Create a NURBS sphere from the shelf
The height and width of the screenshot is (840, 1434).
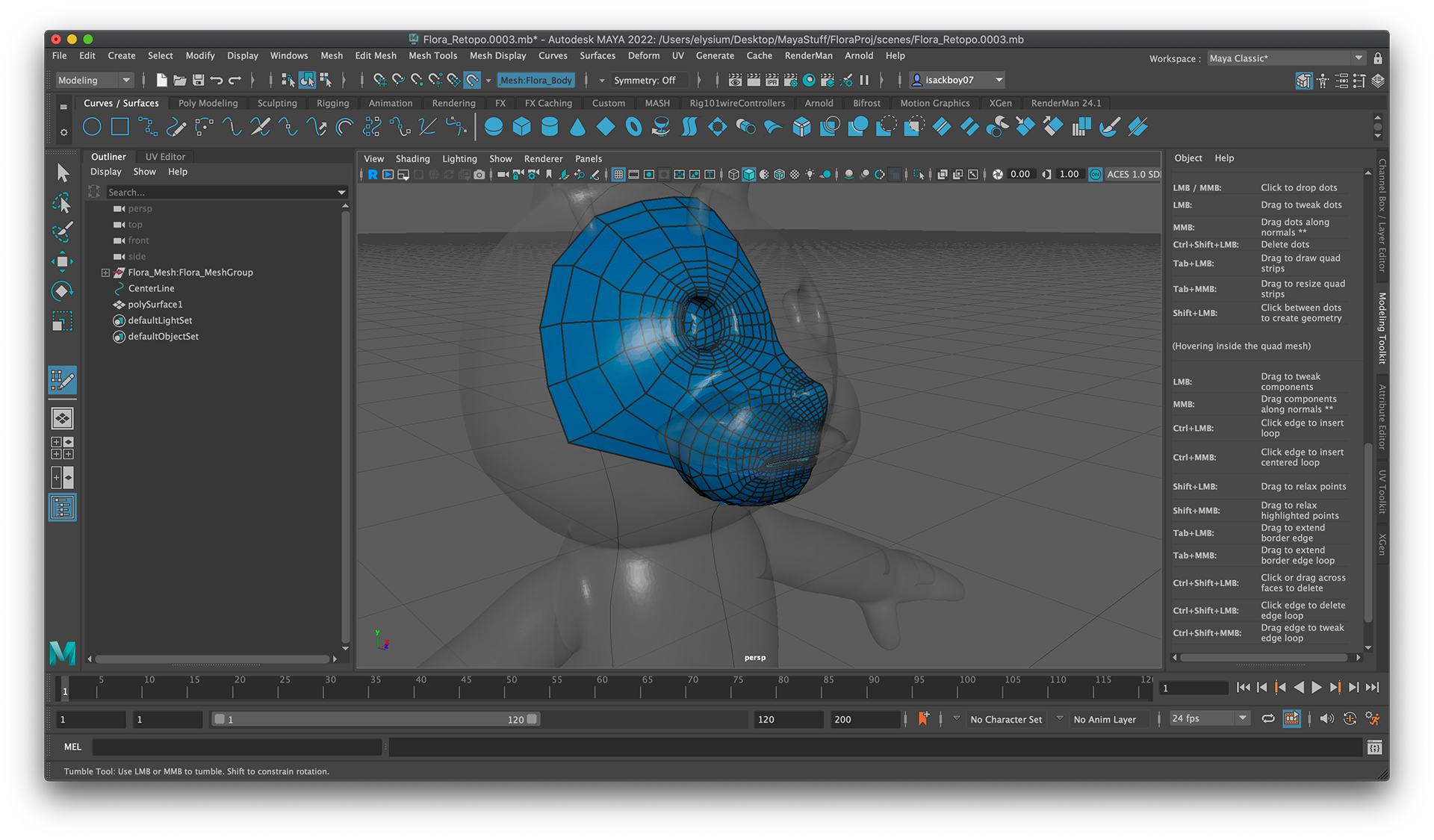[493, 127]
